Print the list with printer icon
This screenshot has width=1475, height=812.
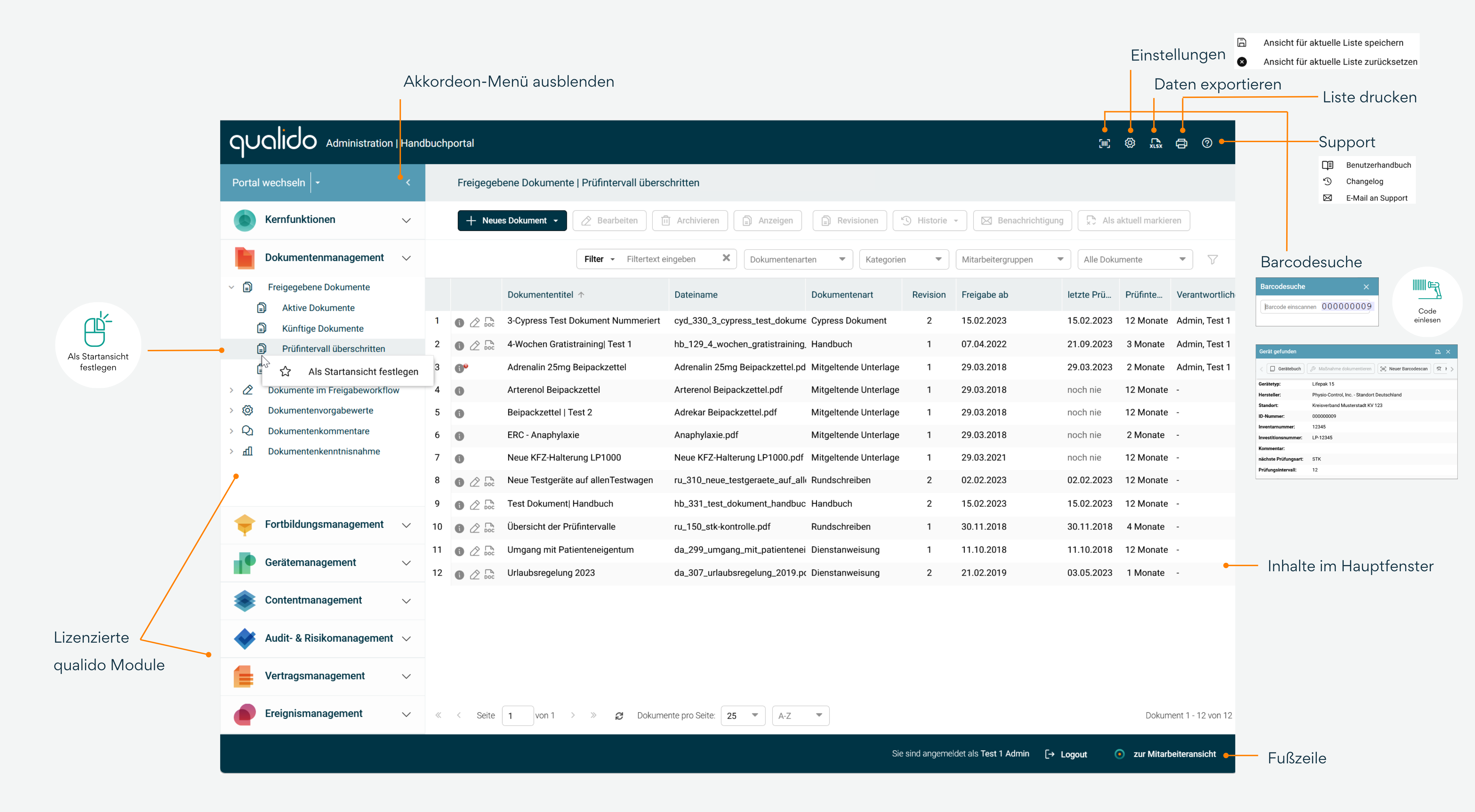click(1181, 143)
